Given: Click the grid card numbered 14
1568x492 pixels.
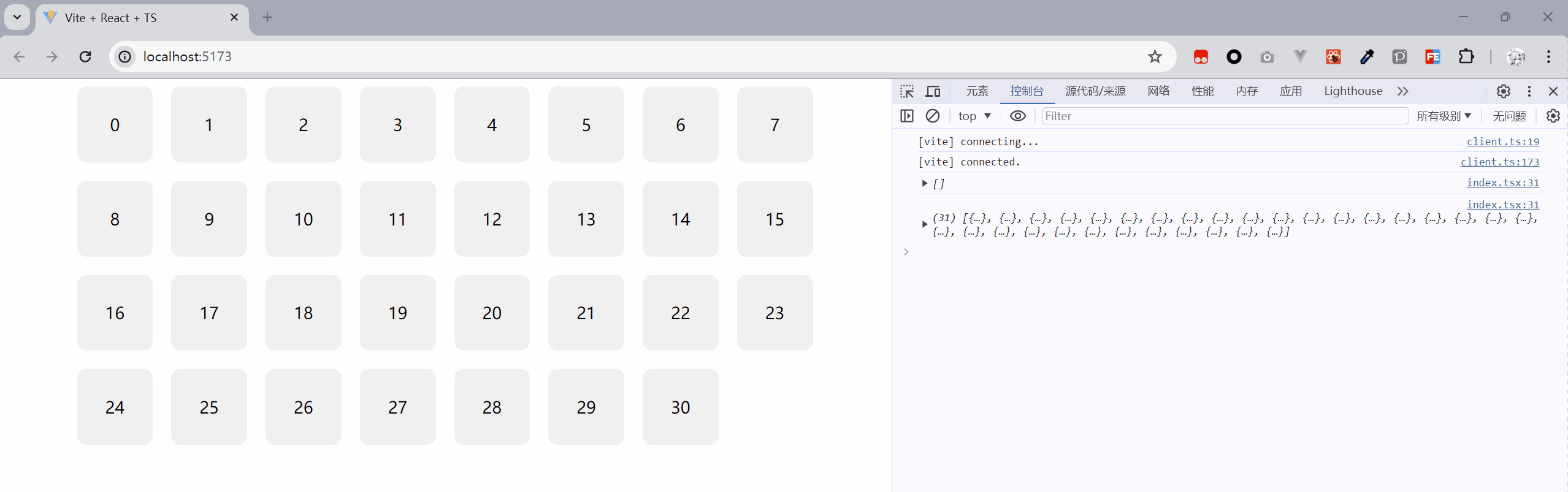Looking at the screenshot, I should click(680, 219).
